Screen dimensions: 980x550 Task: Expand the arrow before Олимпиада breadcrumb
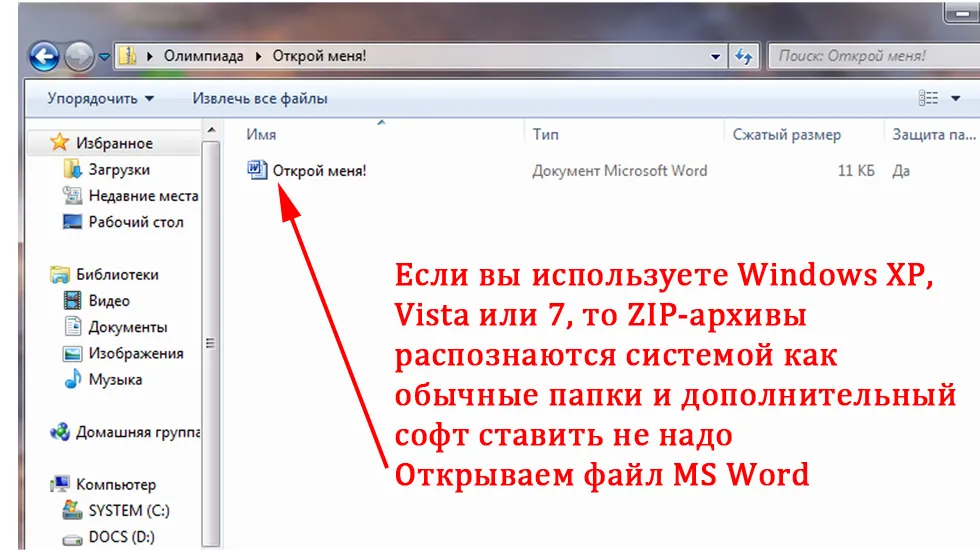(150, 56)
